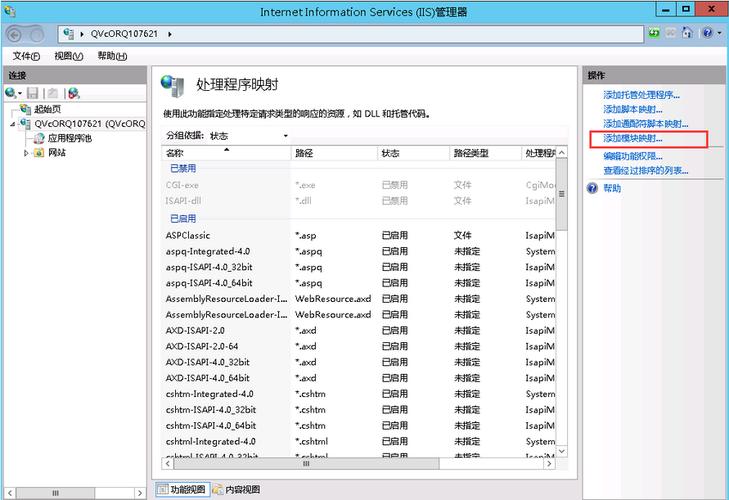Click the green refresh icon in address bar
Image resolution: width=729 pixels, height=500 pixels.
click(653, 33)
